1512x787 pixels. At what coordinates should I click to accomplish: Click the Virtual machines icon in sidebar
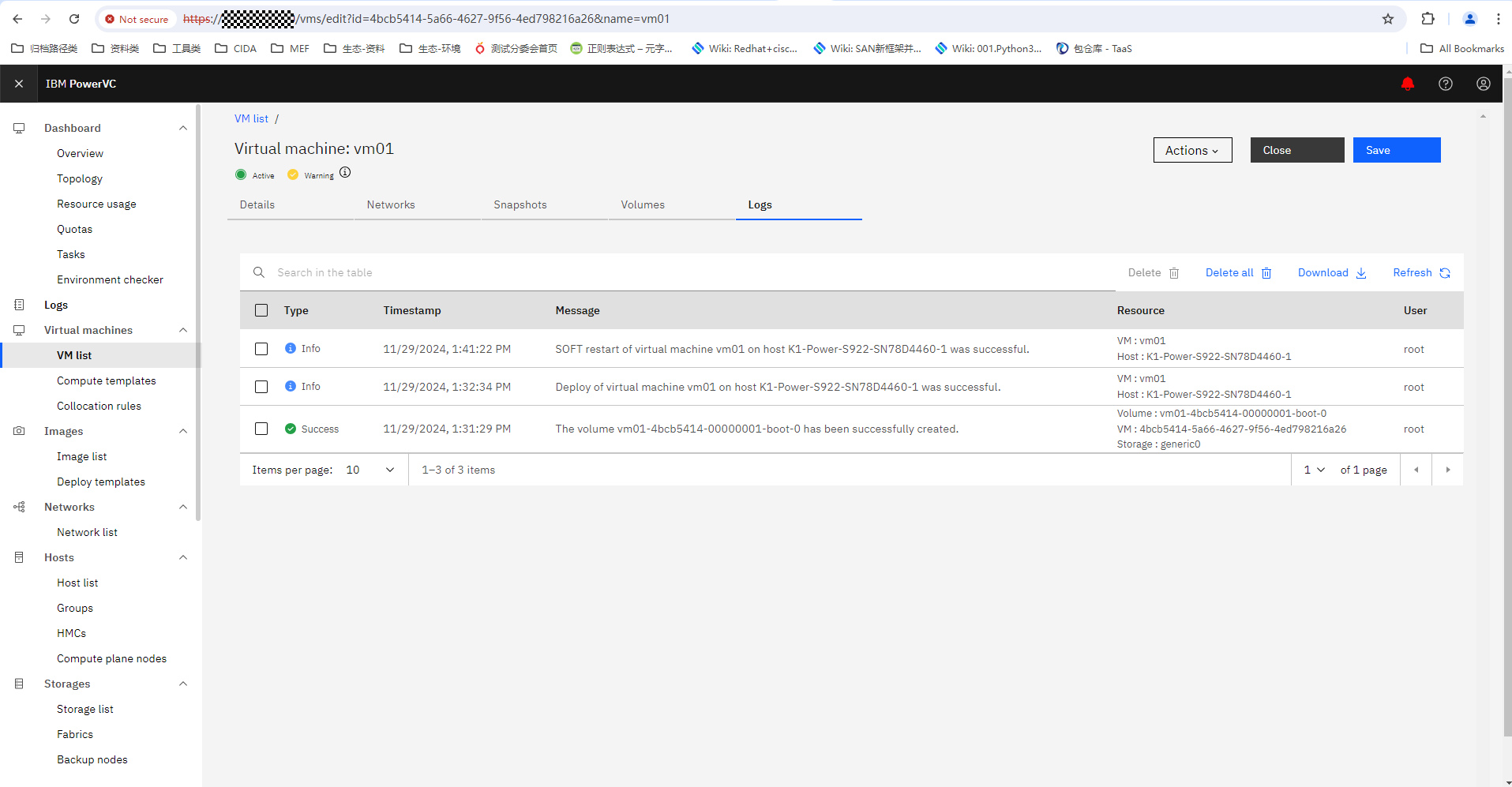(x=19, y=330)
